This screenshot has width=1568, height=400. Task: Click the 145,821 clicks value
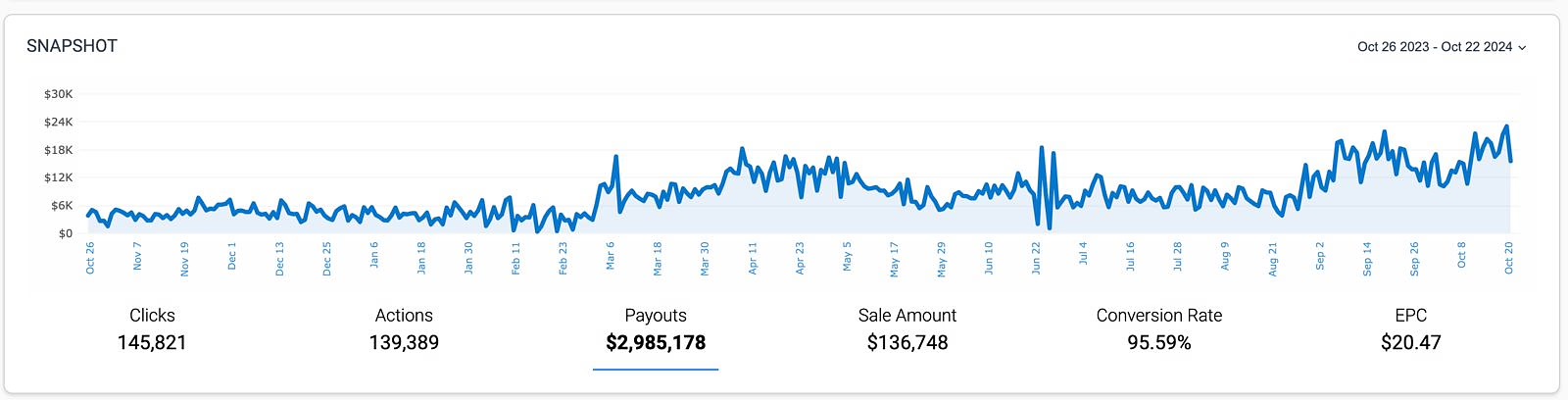coord(152,343)
